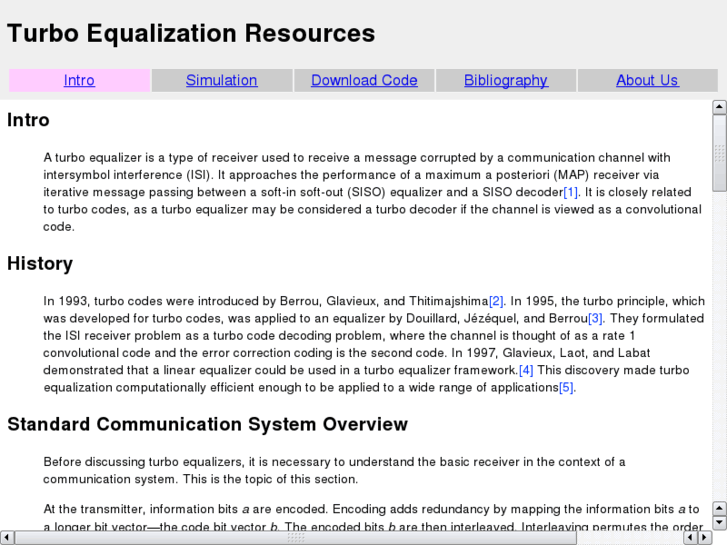Screen dimensions: 727x545
Task: Click the vertical scrollbar thumb
Action: [719, 153]
